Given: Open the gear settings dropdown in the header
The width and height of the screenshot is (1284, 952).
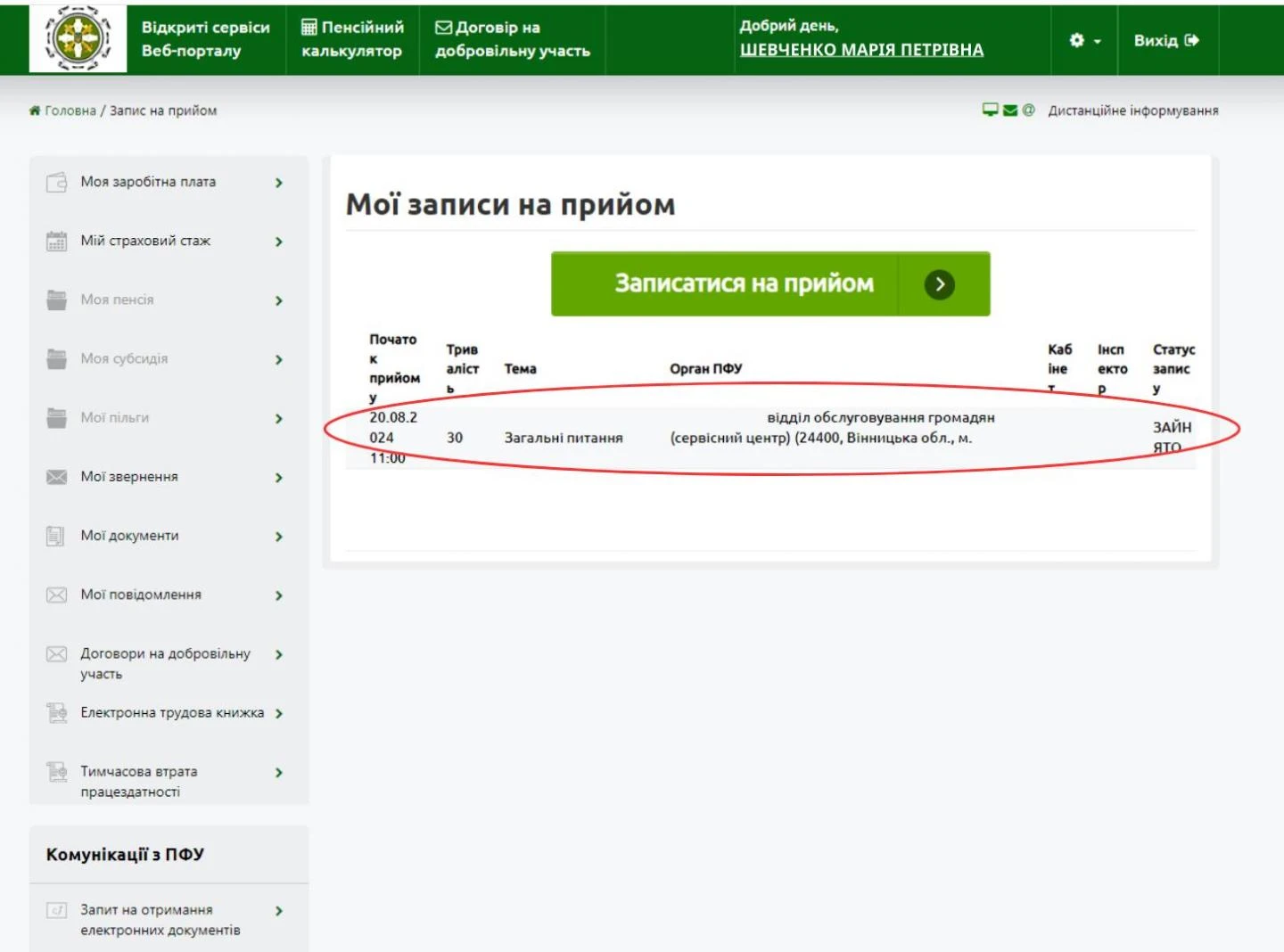Looking at the screenshot, I should coord(1084,40).
